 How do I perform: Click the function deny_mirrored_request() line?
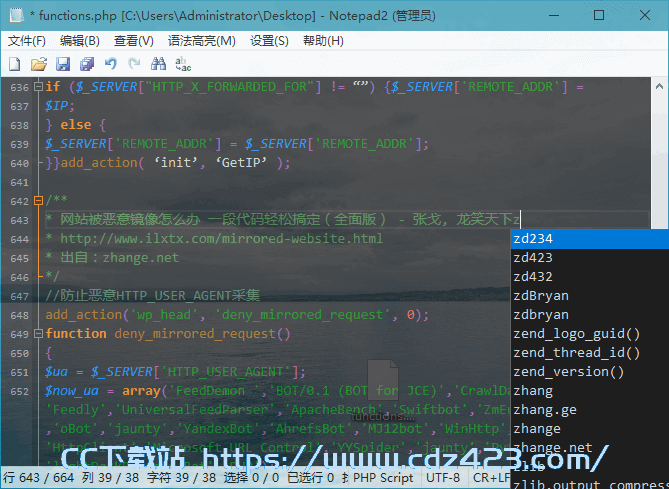[168, 334]
